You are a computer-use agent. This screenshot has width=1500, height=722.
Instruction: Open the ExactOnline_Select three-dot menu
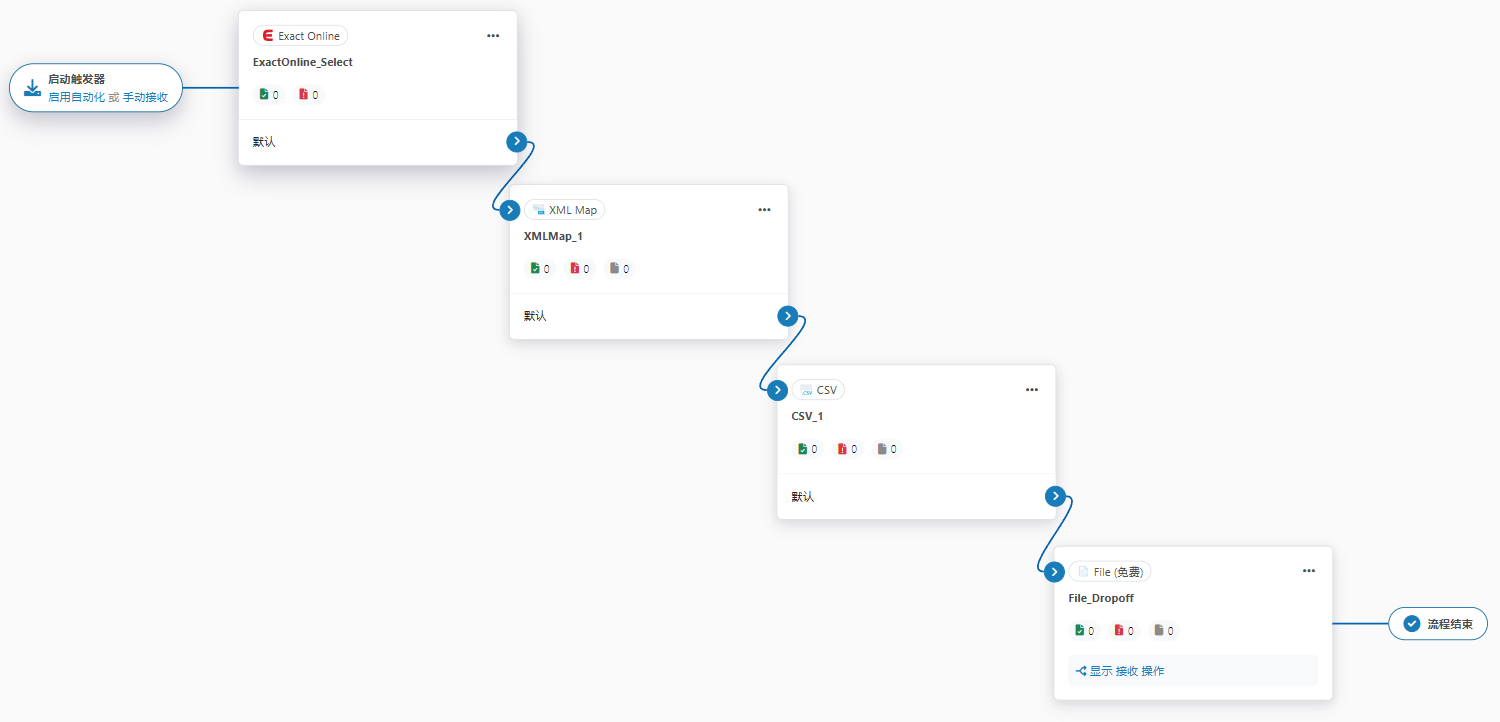point(493,36)
